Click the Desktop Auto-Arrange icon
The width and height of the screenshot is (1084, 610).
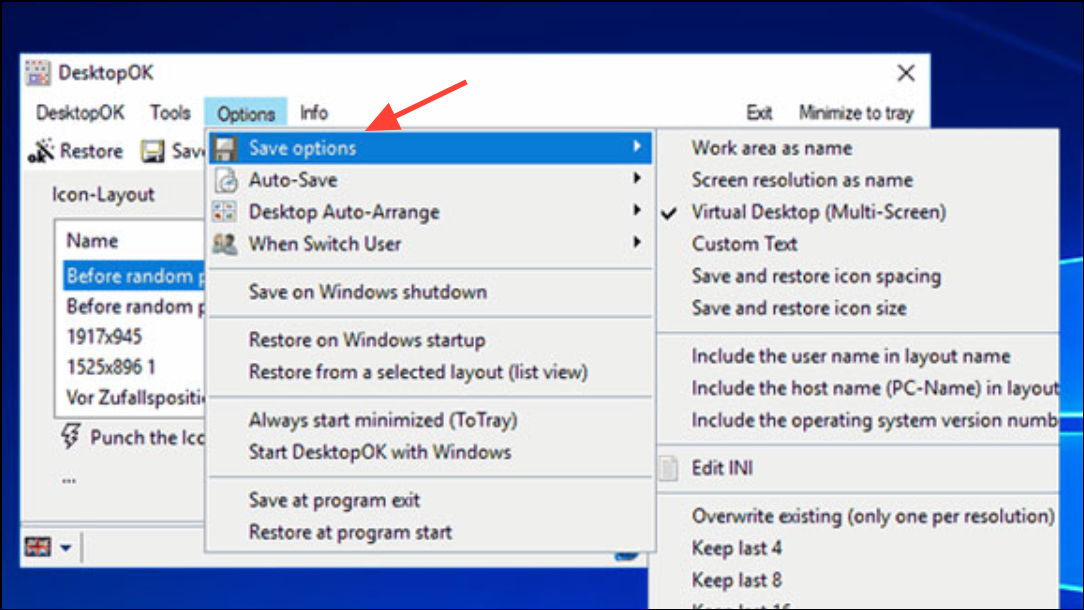[x=225, y=212]
